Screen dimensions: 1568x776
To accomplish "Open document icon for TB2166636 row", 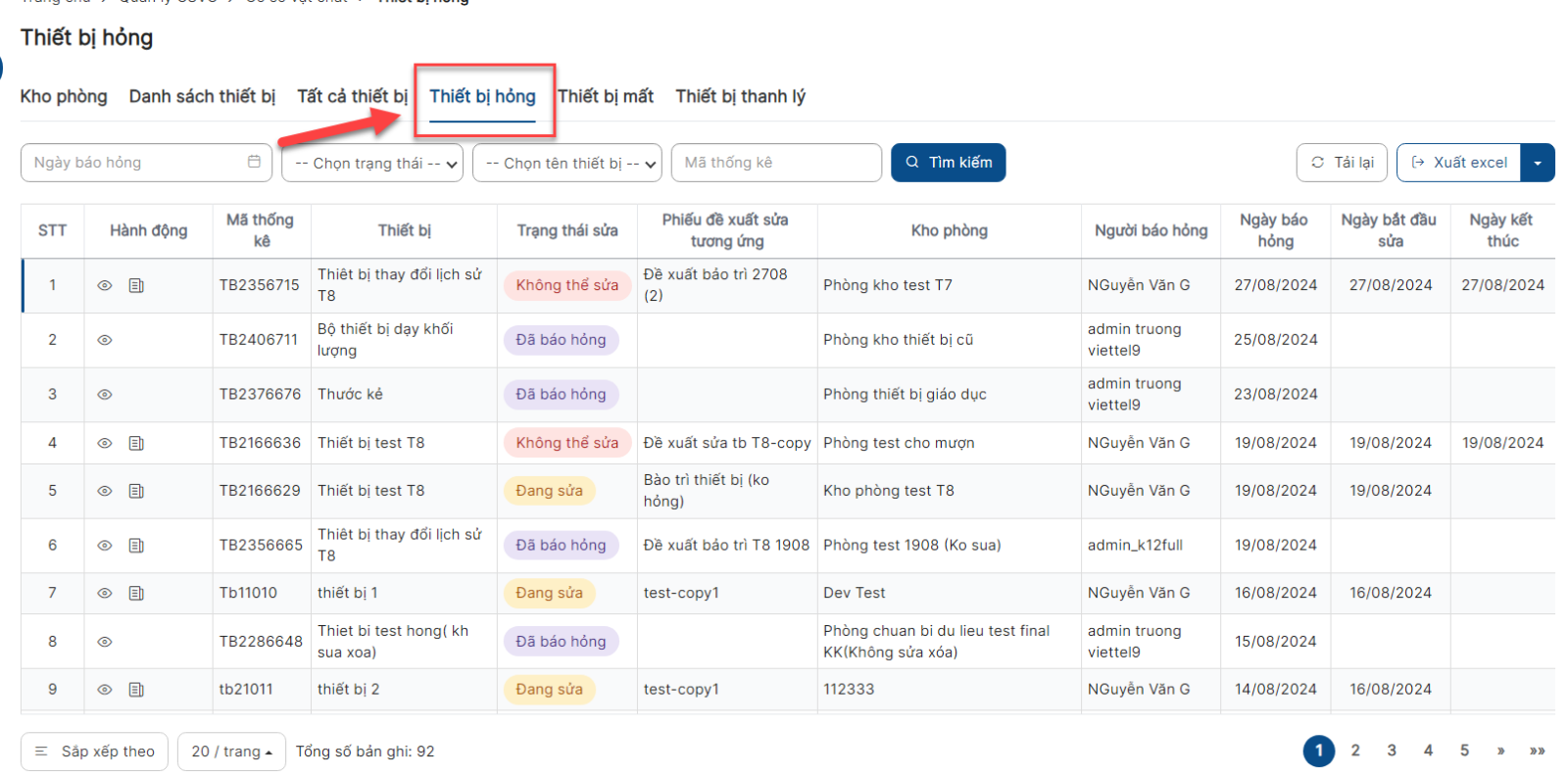I will pos(136,444).
